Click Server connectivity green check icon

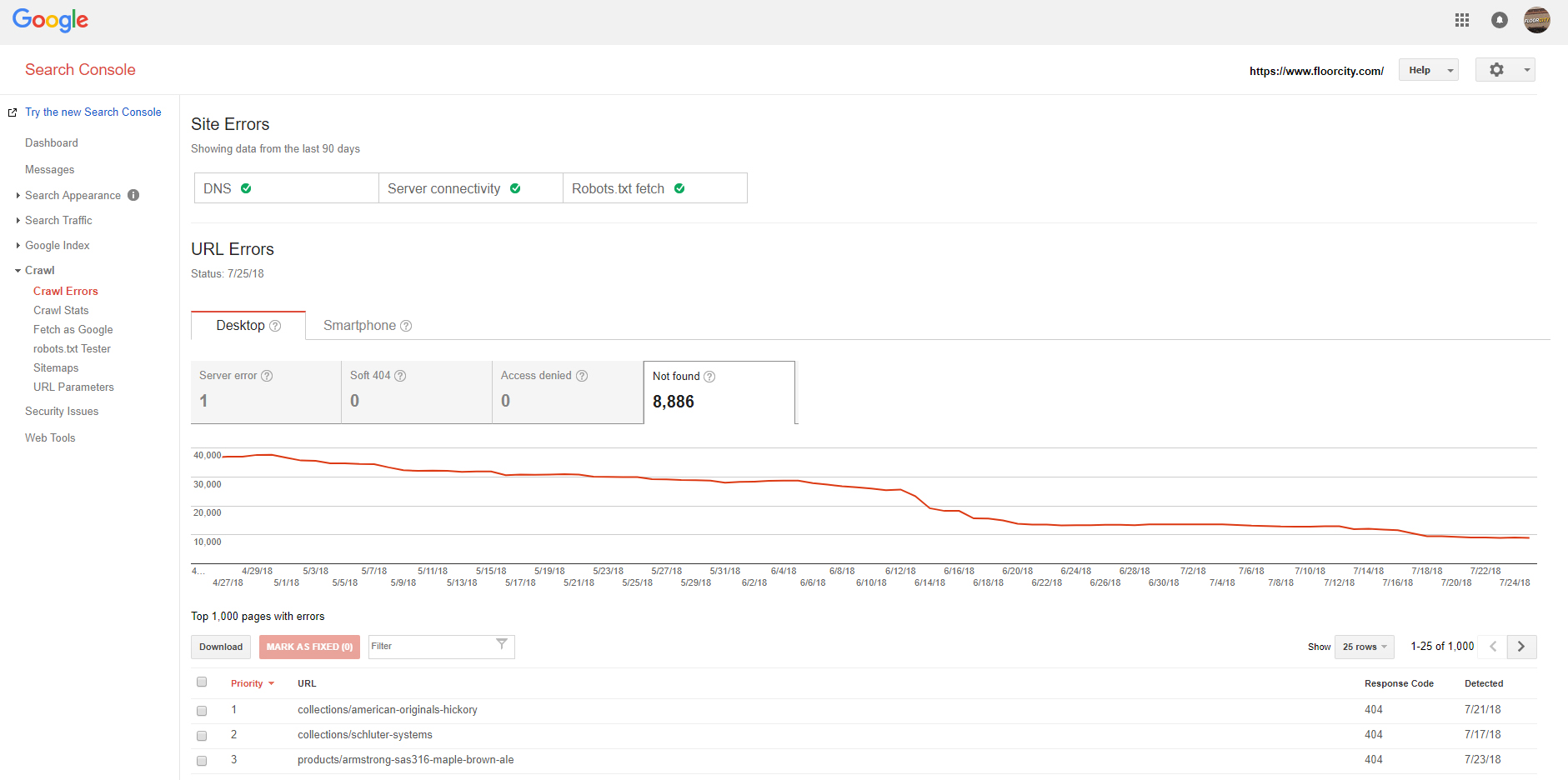[x=515, y=188]
